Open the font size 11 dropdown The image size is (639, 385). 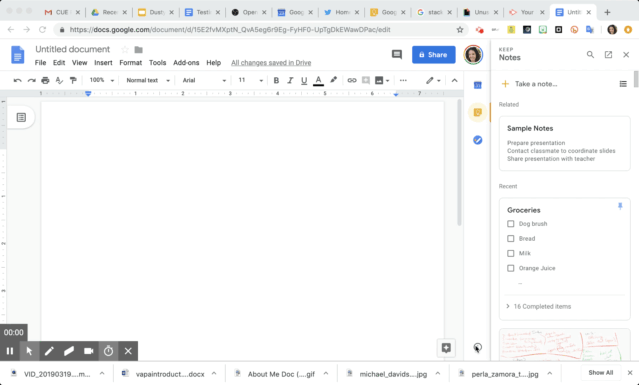click(251, 80)
